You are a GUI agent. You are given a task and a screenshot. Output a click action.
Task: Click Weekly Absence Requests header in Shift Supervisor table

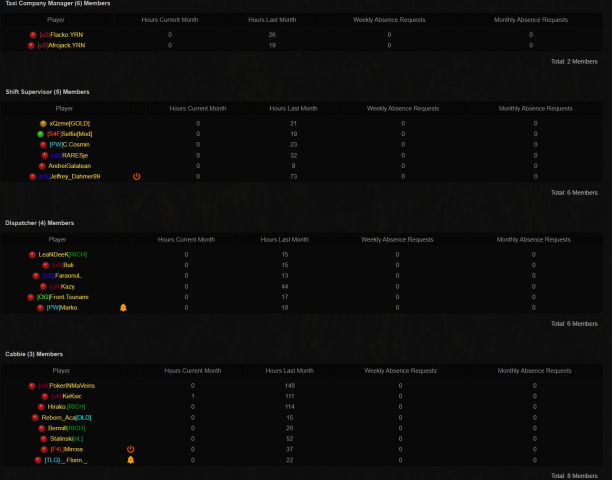403,108
